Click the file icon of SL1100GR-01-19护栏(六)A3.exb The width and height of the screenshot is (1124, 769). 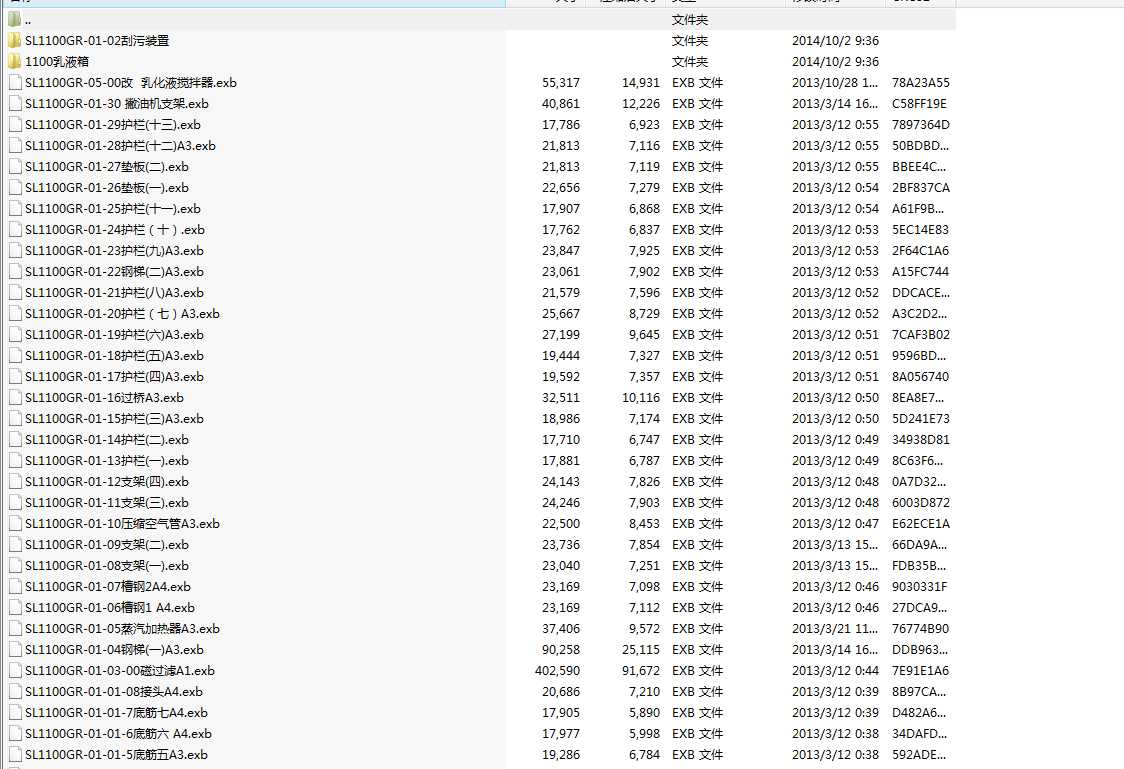[15, 335]
